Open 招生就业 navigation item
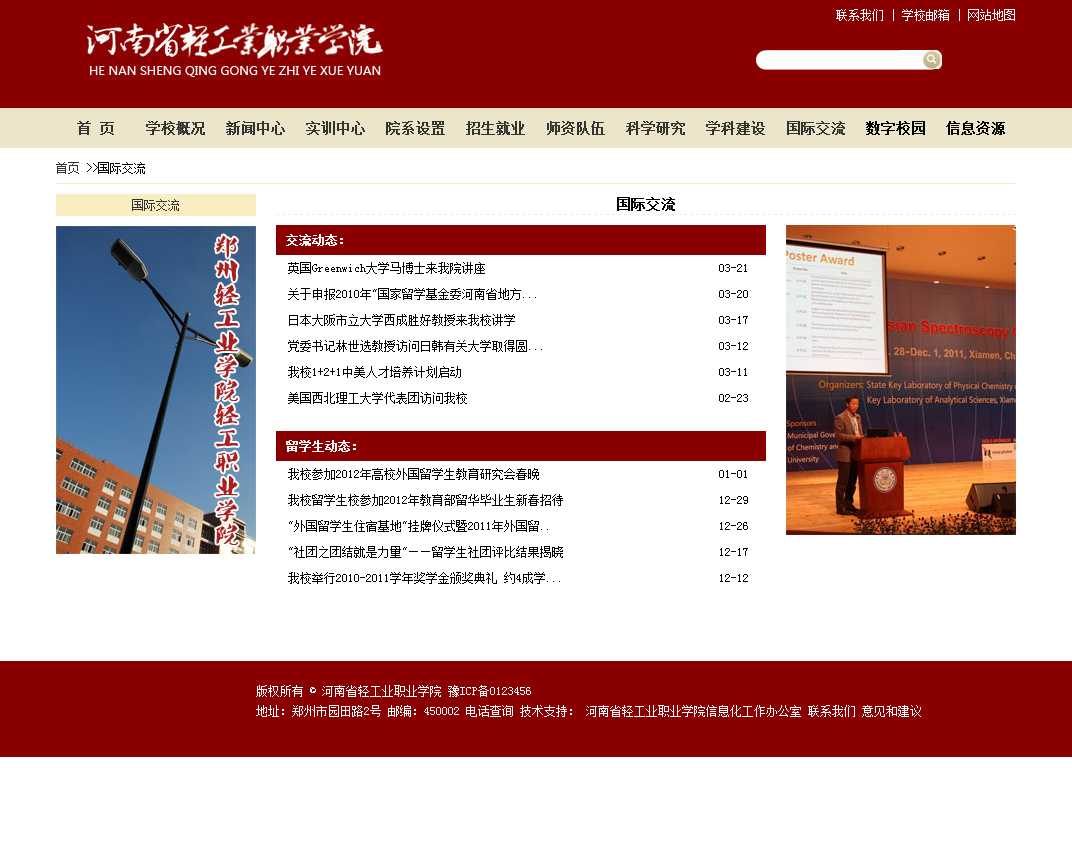The image size is (1072, 858). pos(495,128)
